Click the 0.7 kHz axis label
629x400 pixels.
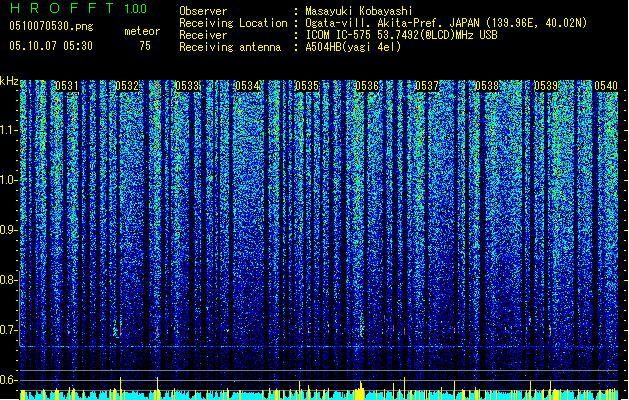[x=8, y=330]
